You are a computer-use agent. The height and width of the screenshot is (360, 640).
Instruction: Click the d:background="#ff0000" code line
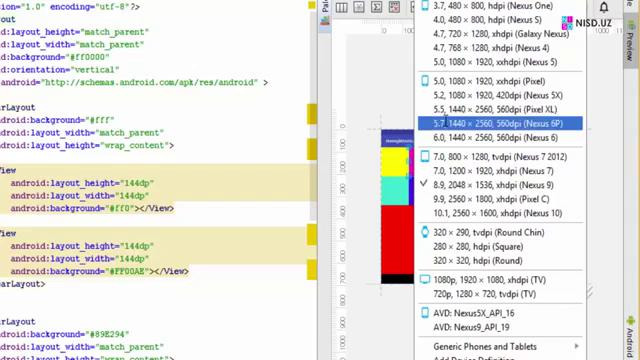(x=55, y=57)
